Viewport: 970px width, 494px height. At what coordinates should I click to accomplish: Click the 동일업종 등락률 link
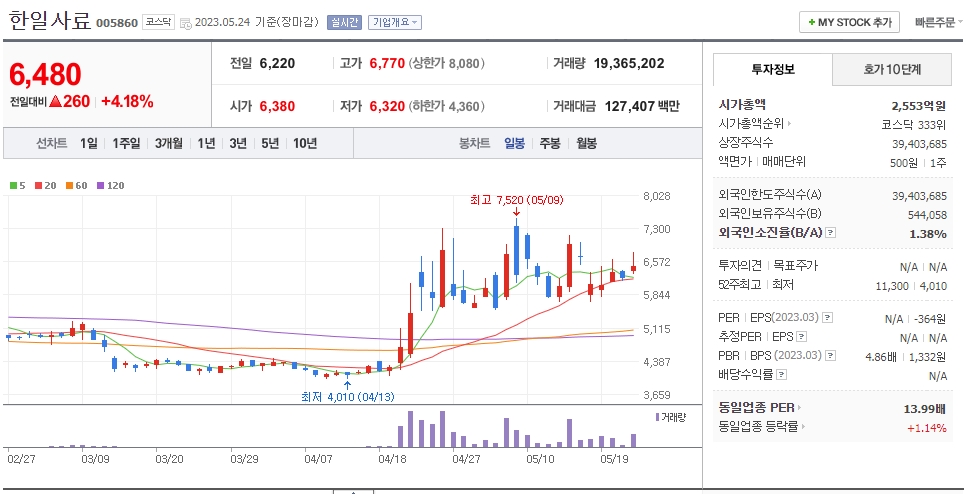[758, 427]
